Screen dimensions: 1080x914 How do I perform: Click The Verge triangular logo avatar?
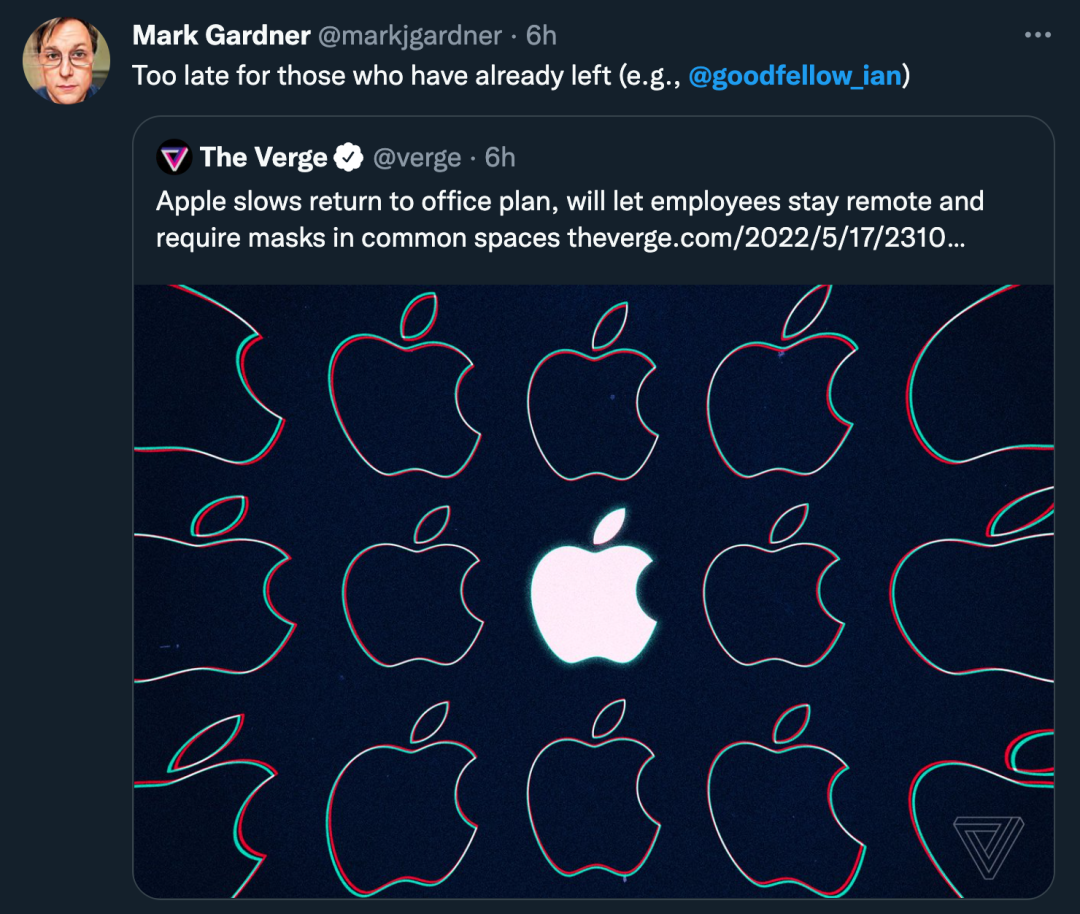tap(174, 157)
